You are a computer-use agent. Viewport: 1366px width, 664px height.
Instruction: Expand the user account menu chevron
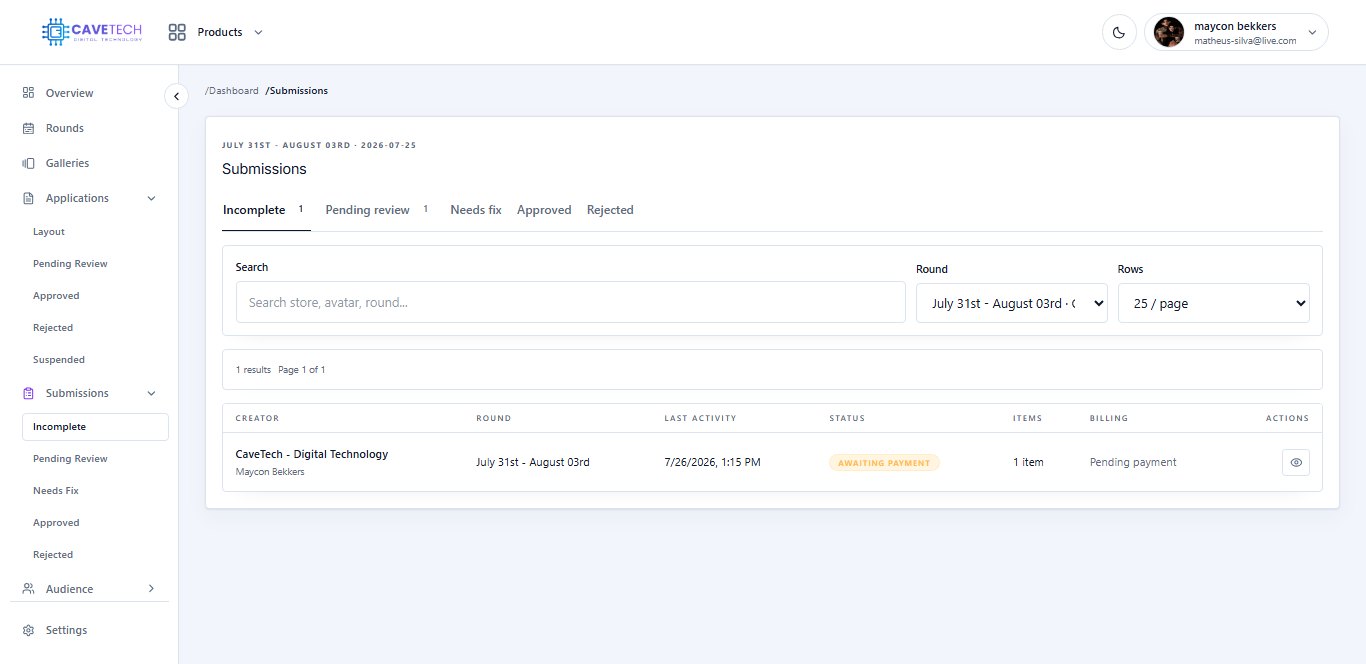click(1312, 32)
